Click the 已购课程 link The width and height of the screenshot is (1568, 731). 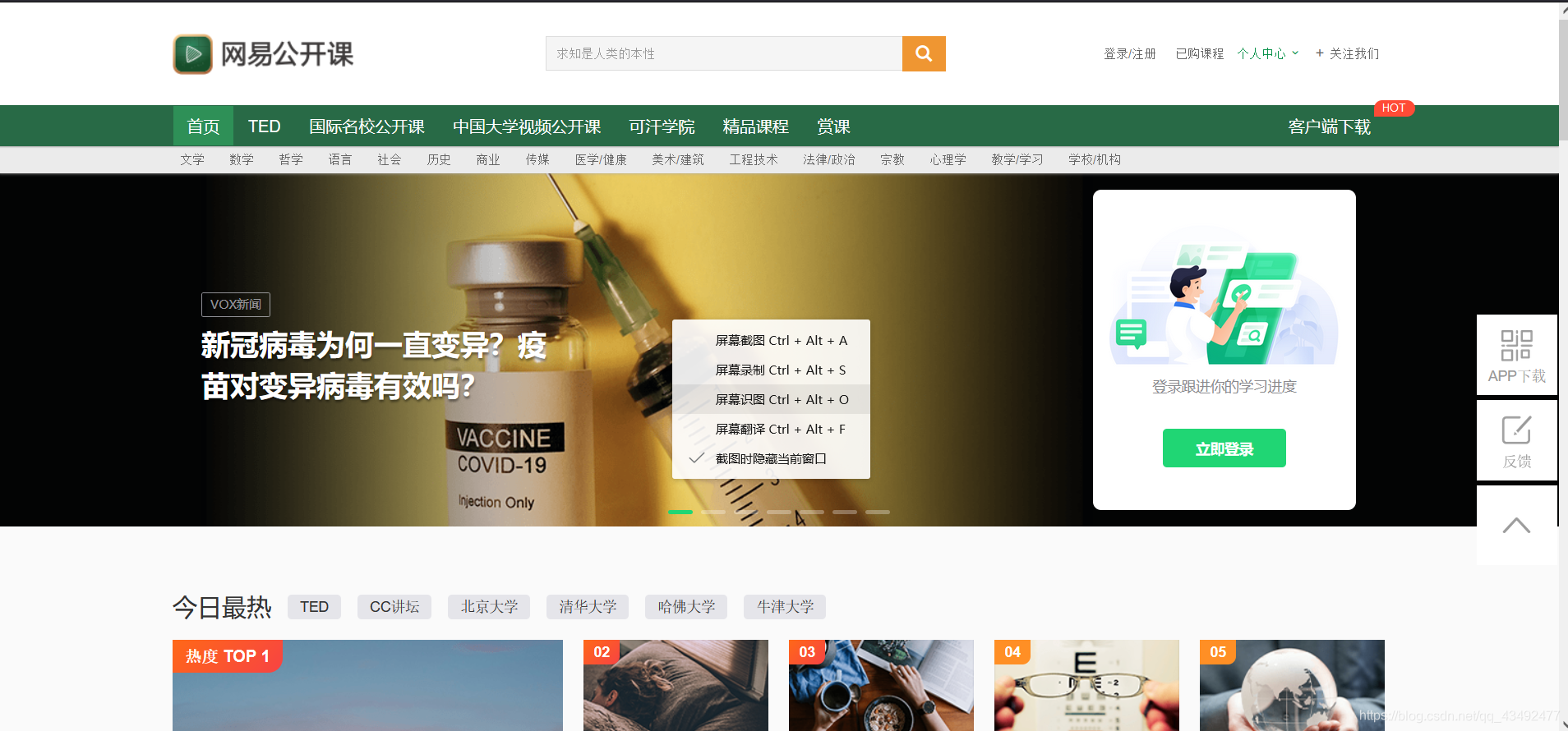point(1199,53)
